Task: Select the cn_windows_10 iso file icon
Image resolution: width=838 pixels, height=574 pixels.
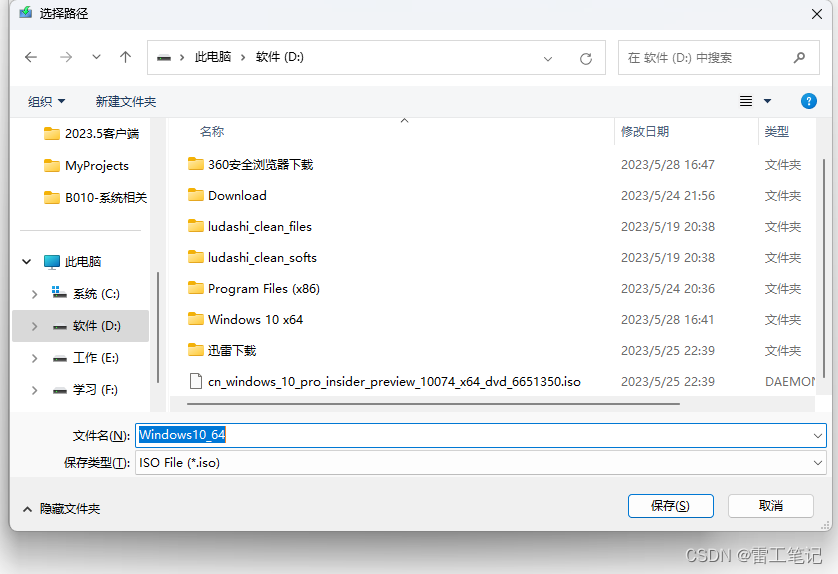Action: point(196,381)
